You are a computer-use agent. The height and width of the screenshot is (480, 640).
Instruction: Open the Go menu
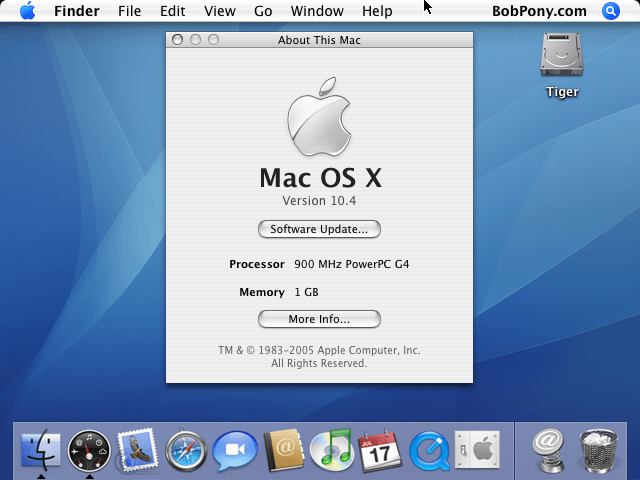[263, 11]
